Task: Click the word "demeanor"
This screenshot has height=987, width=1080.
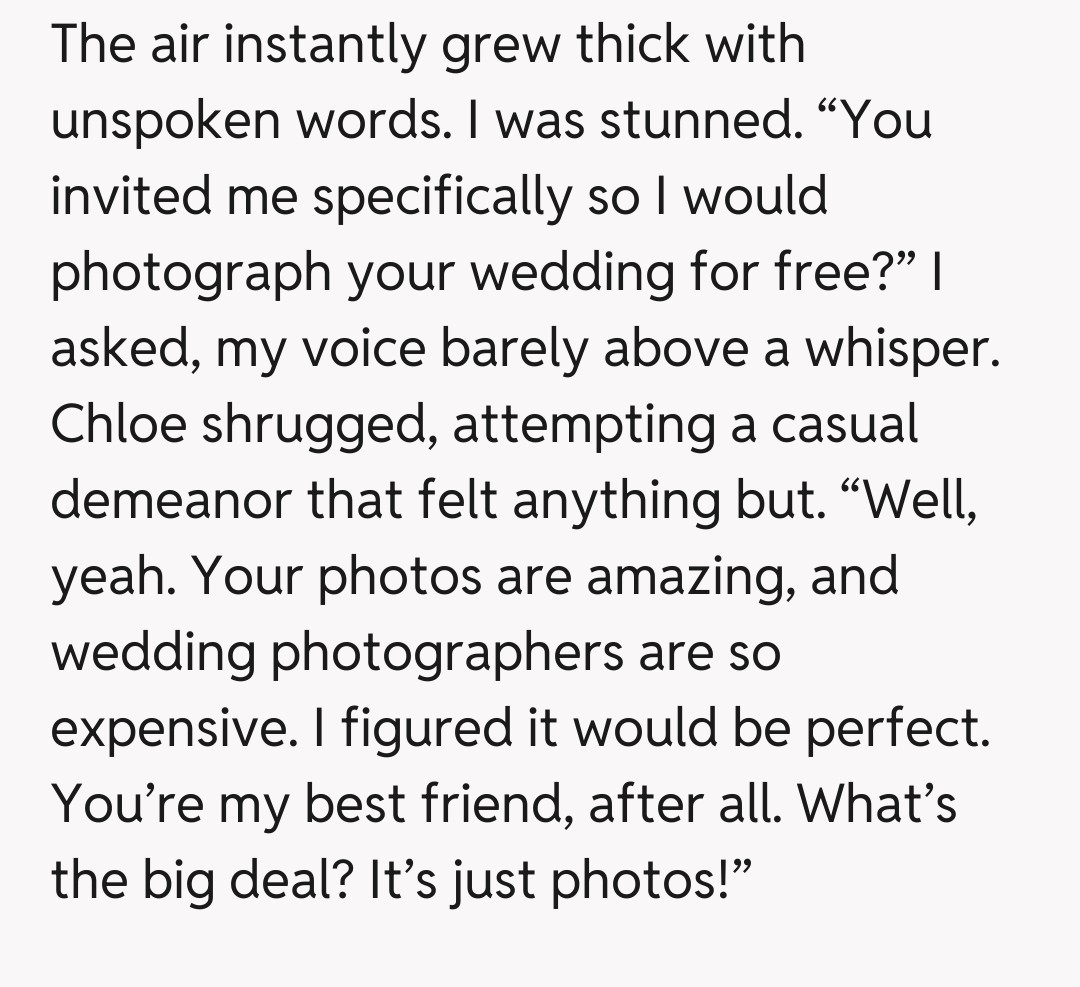Action: click(170, 501)
